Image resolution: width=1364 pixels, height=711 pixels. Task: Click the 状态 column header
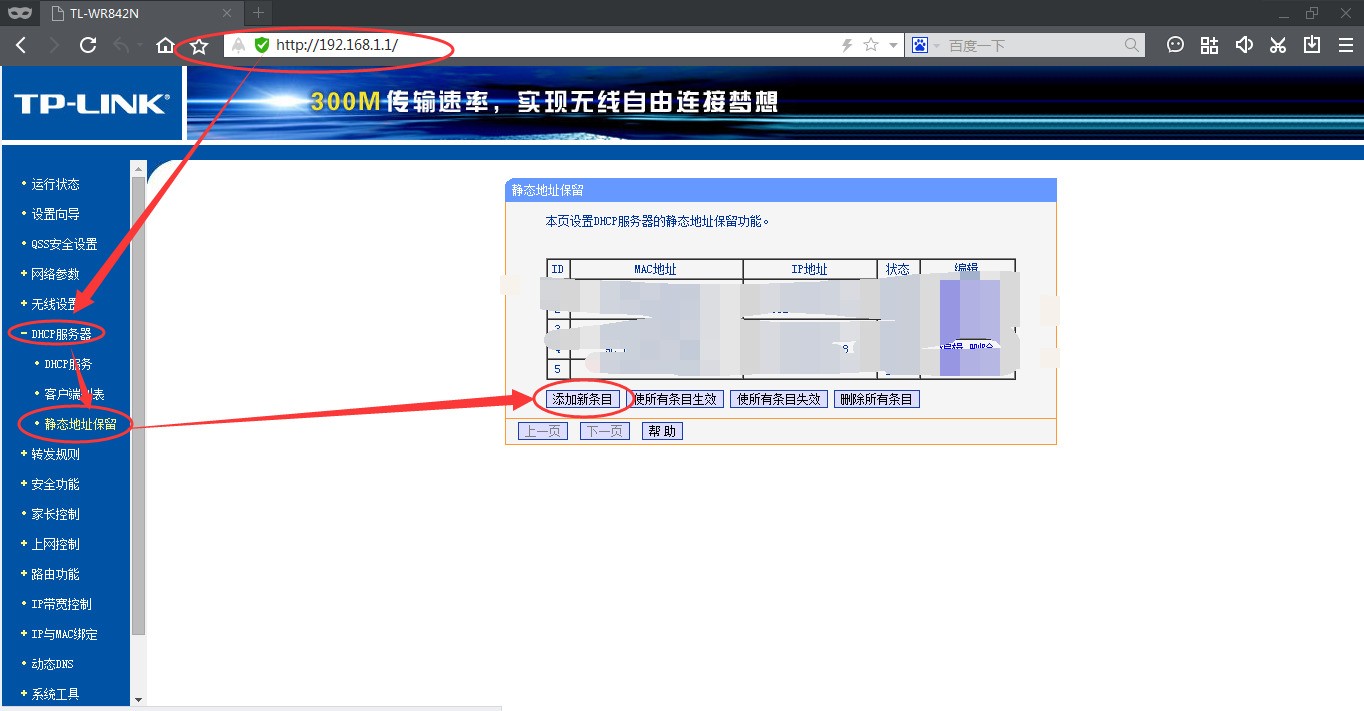(898, 269)
